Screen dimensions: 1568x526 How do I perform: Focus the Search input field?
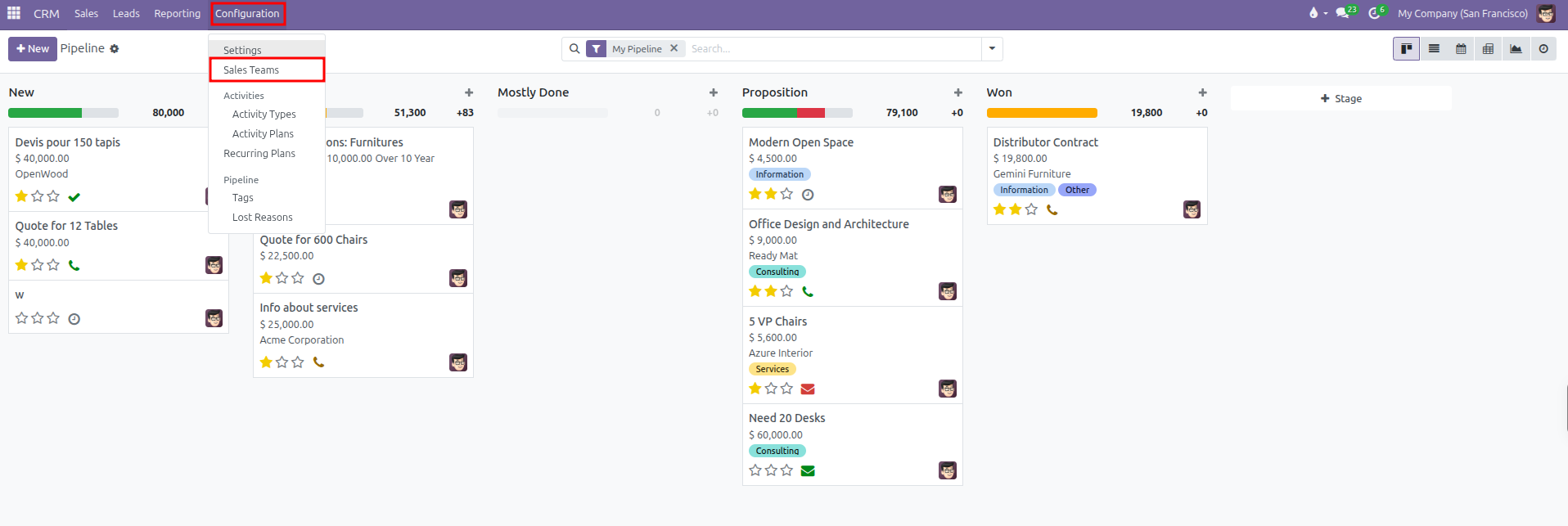point(833,48)
